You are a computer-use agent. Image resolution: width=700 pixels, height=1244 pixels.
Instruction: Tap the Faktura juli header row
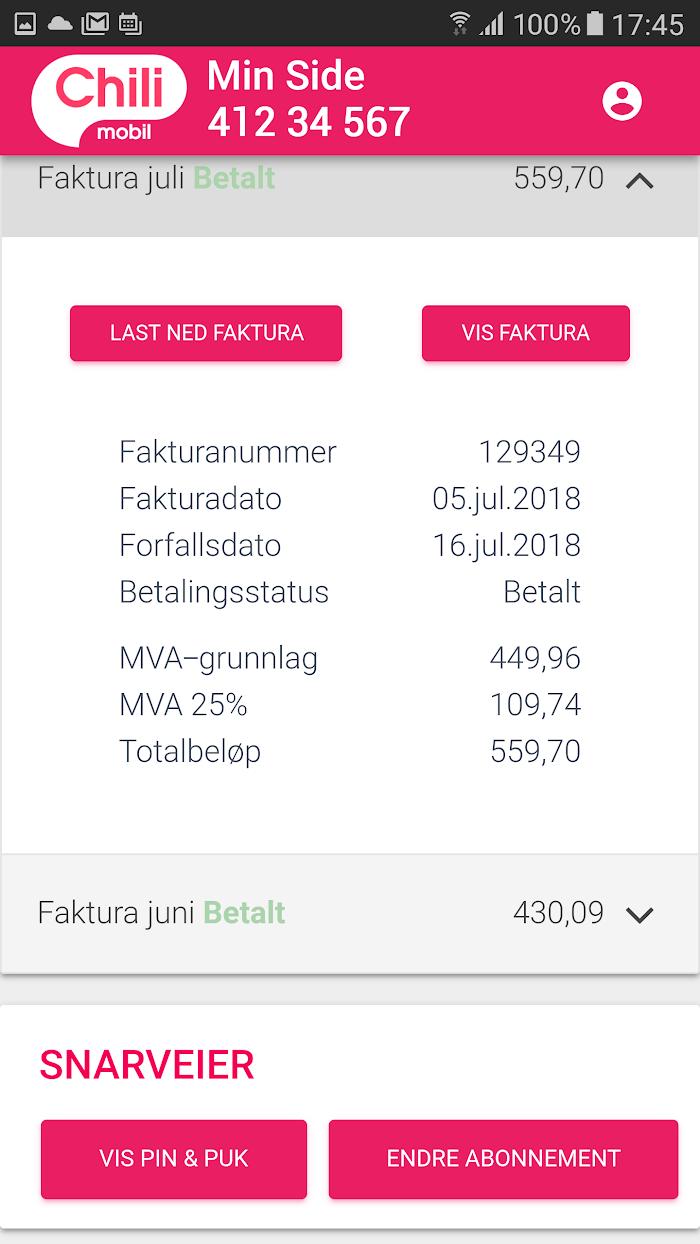300,180
